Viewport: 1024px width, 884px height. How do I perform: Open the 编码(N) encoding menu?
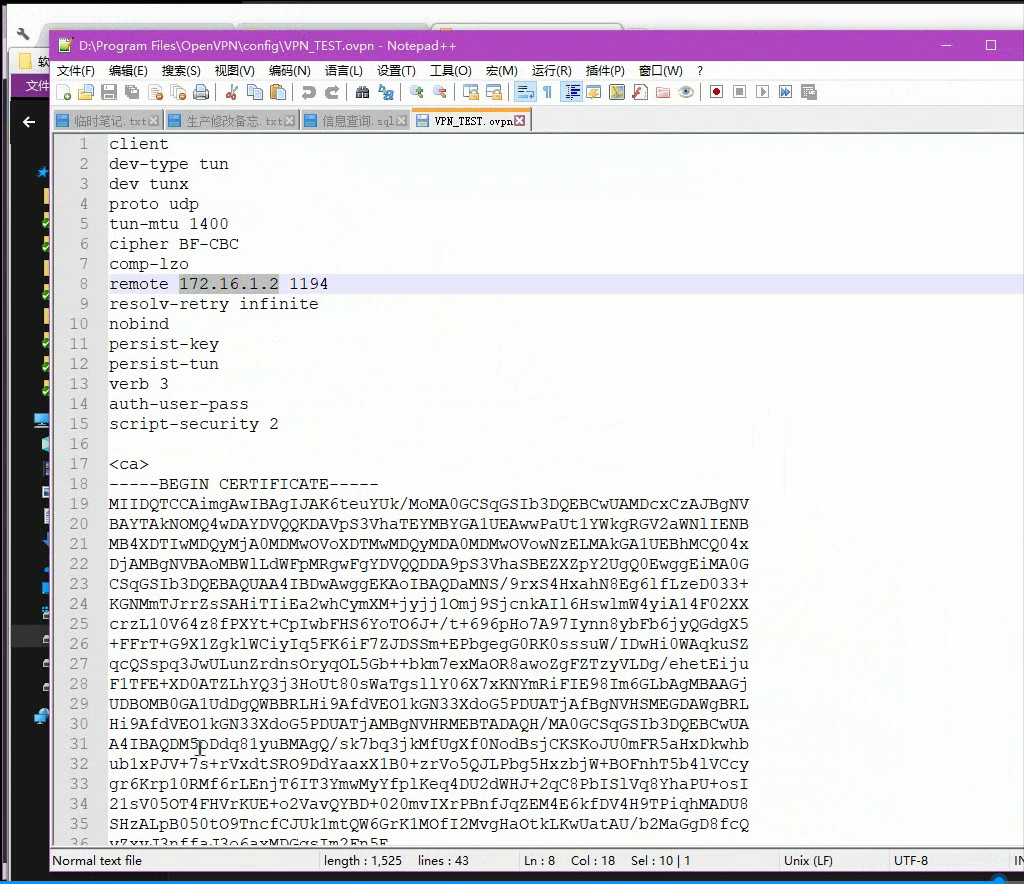(x=289, y=71)
